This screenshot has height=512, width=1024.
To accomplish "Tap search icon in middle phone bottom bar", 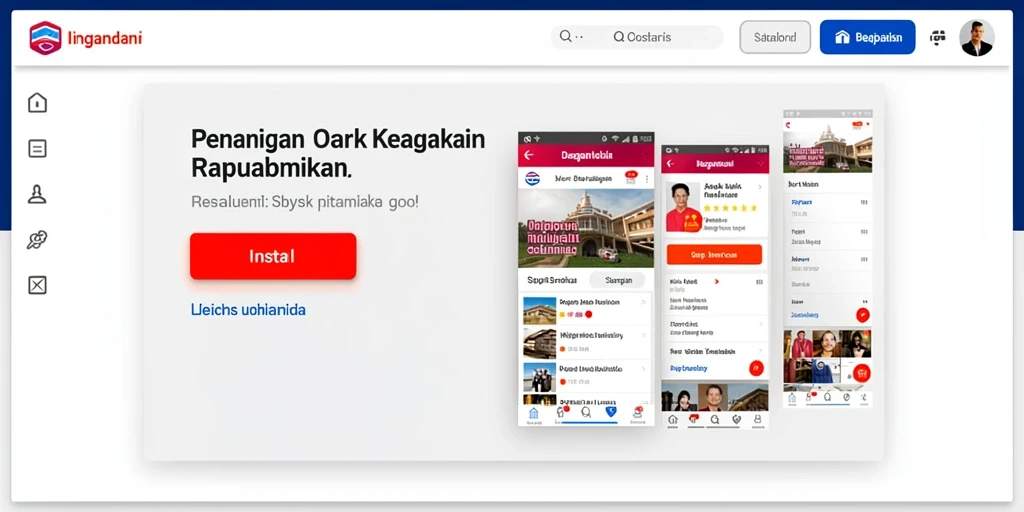I will tap(714, 419).
